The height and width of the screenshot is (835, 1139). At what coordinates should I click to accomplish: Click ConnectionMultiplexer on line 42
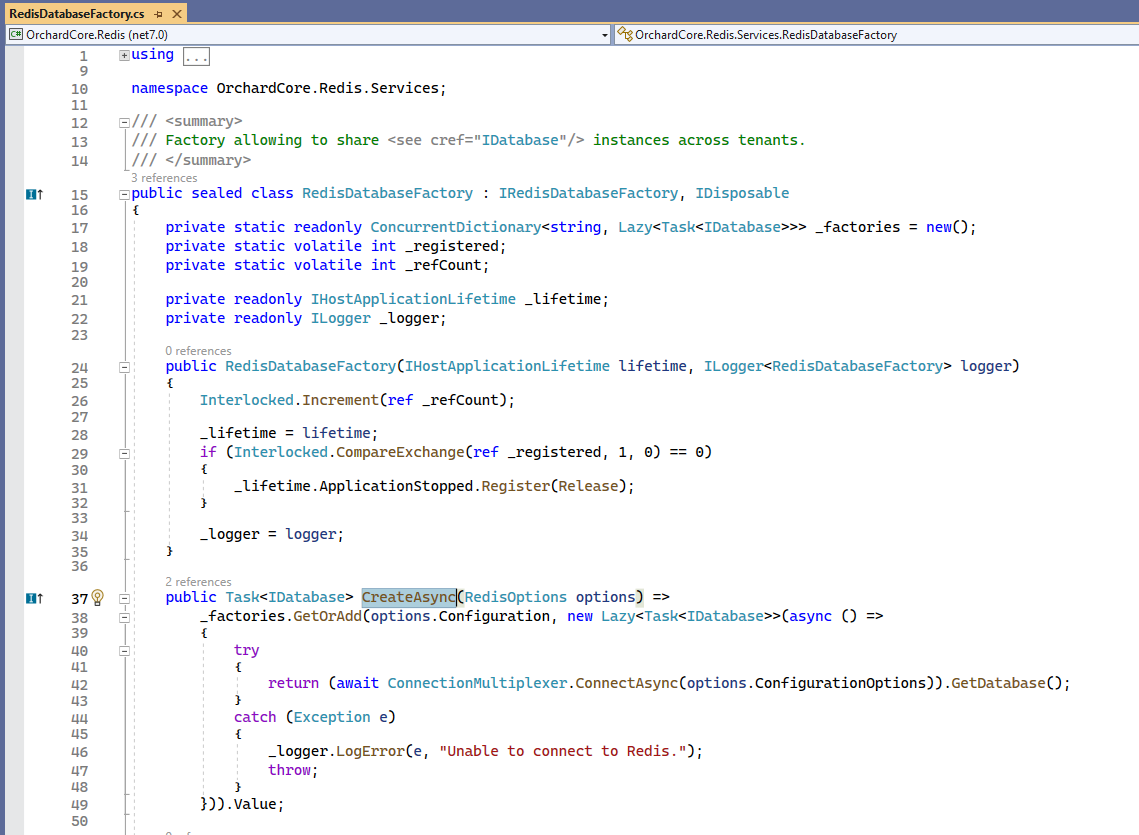click(477, 683)
